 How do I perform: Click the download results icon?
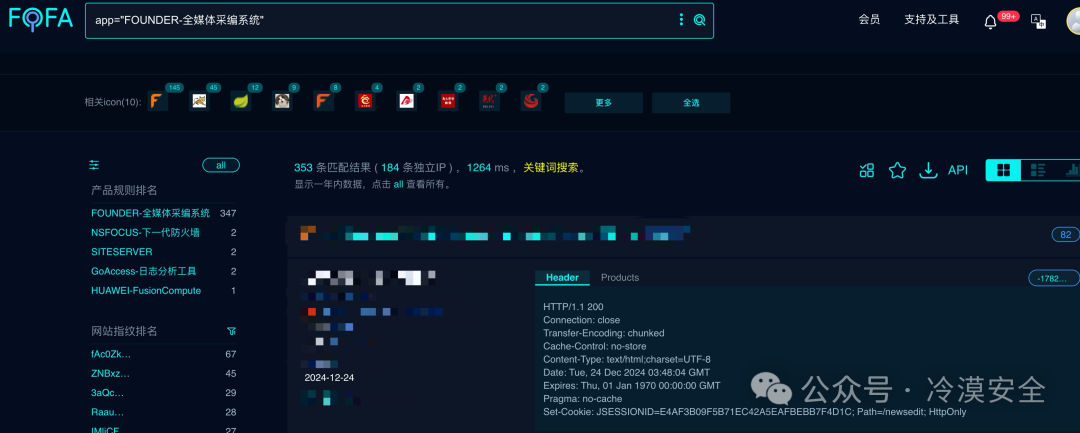929,170
